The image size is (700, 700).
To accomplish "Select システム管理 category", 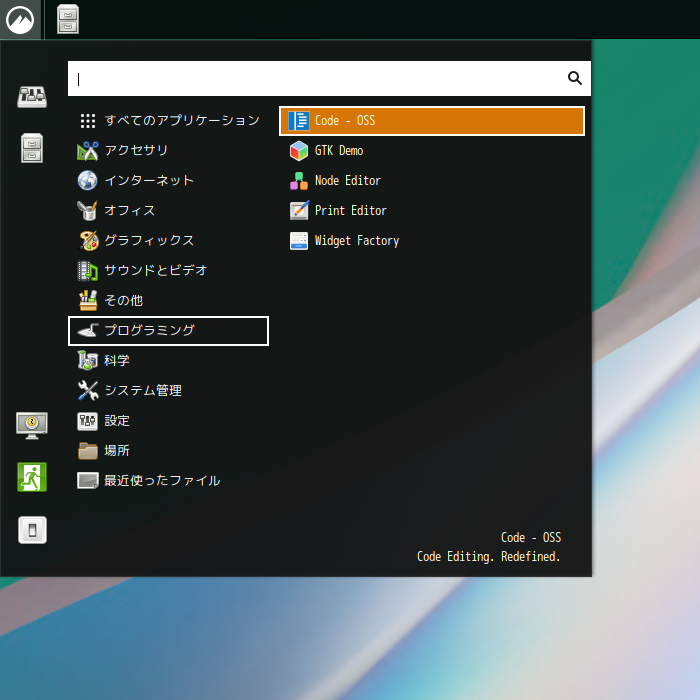I will tap(168, 391).
